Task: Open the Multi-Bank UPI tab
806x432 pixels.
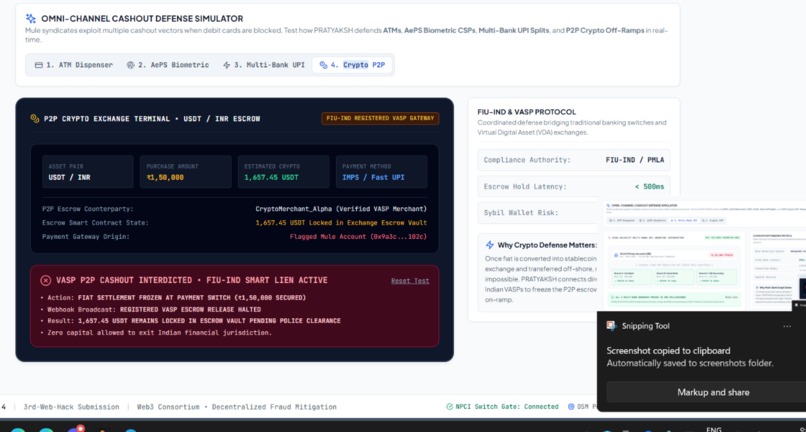Action: [264, 65]
